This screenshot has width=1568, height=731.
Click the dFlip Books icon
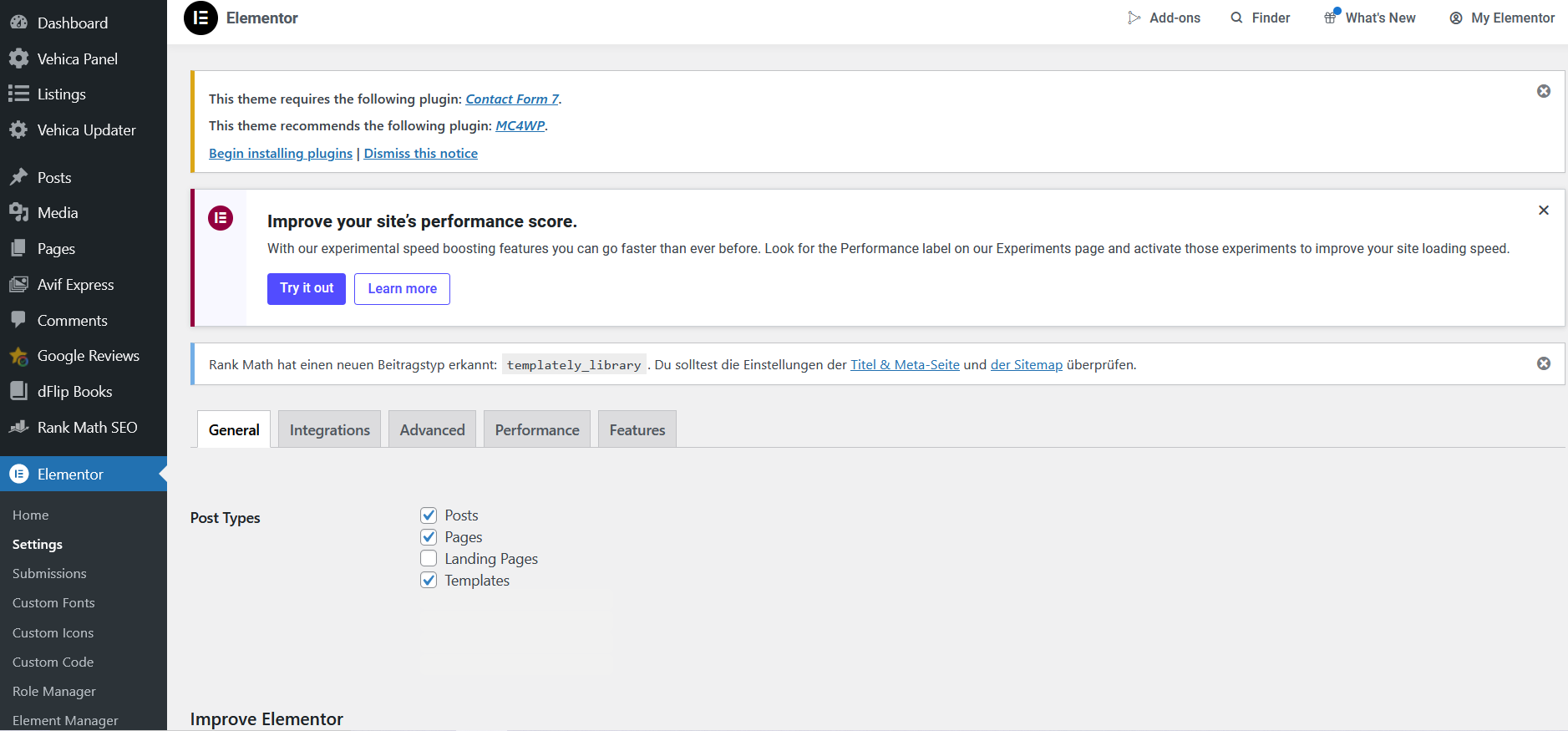[18, 391]
